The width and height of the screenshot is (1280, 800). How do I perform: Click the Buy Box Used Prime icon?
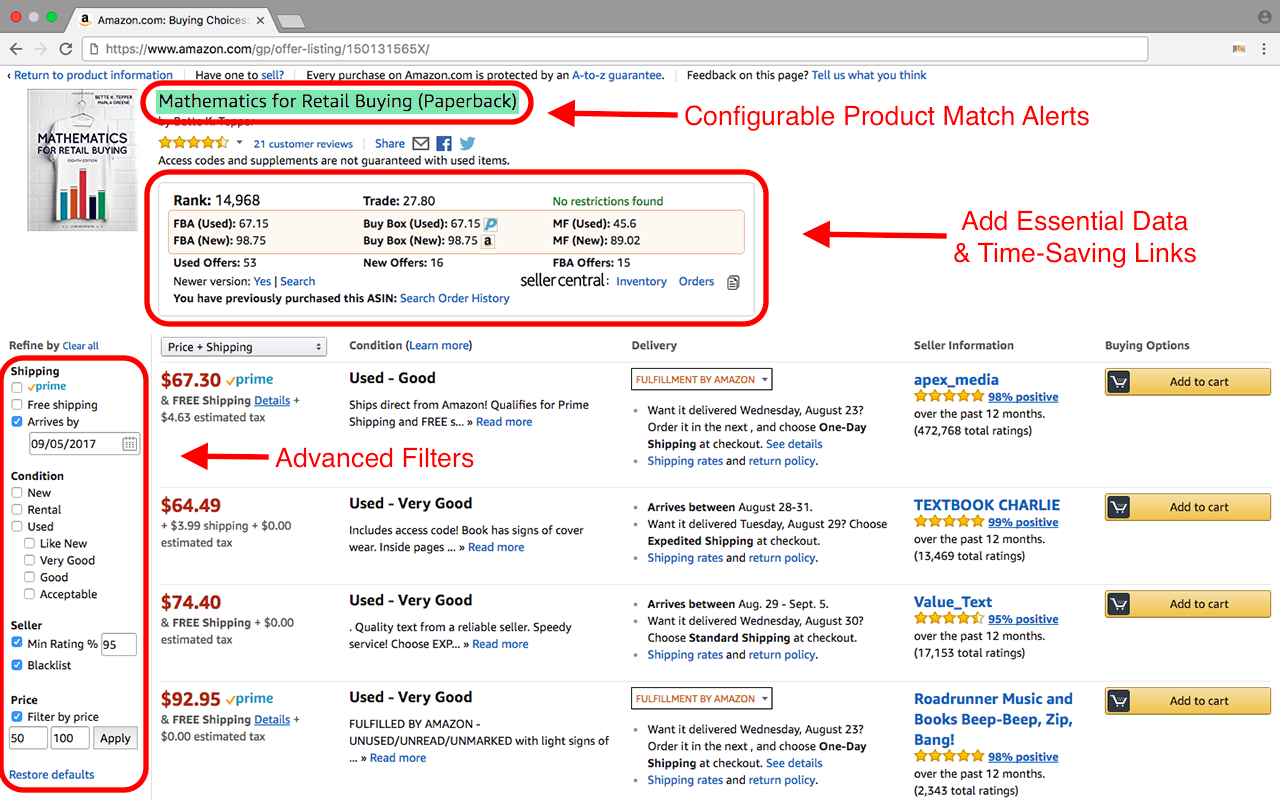pos(491,224)
